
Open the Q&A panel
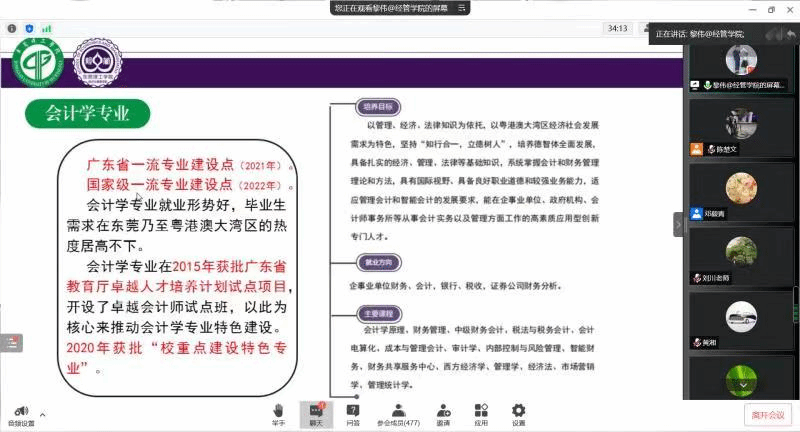click(352, 414)
